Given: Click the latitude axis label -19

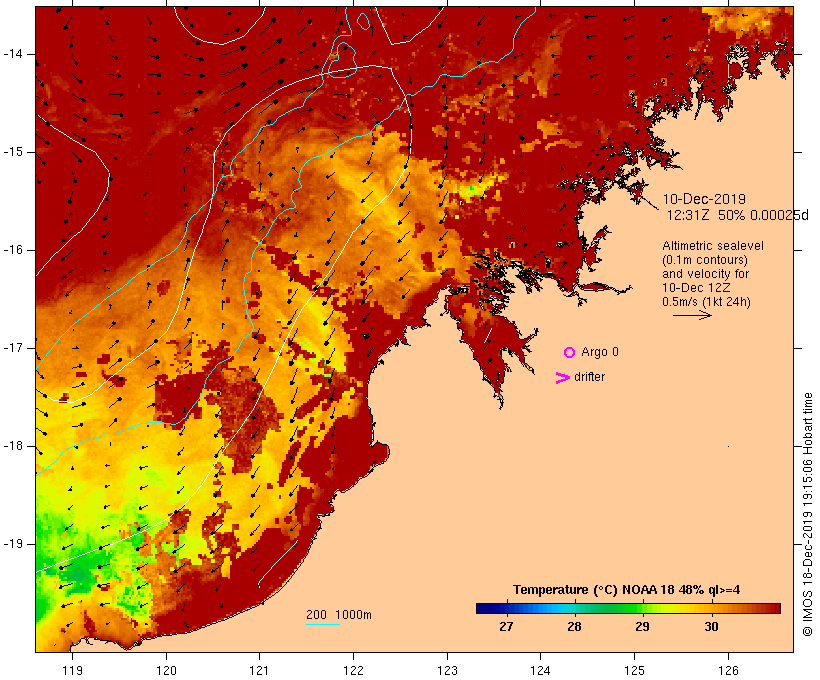Looking at the screenshot, I should tap(12, 544).
